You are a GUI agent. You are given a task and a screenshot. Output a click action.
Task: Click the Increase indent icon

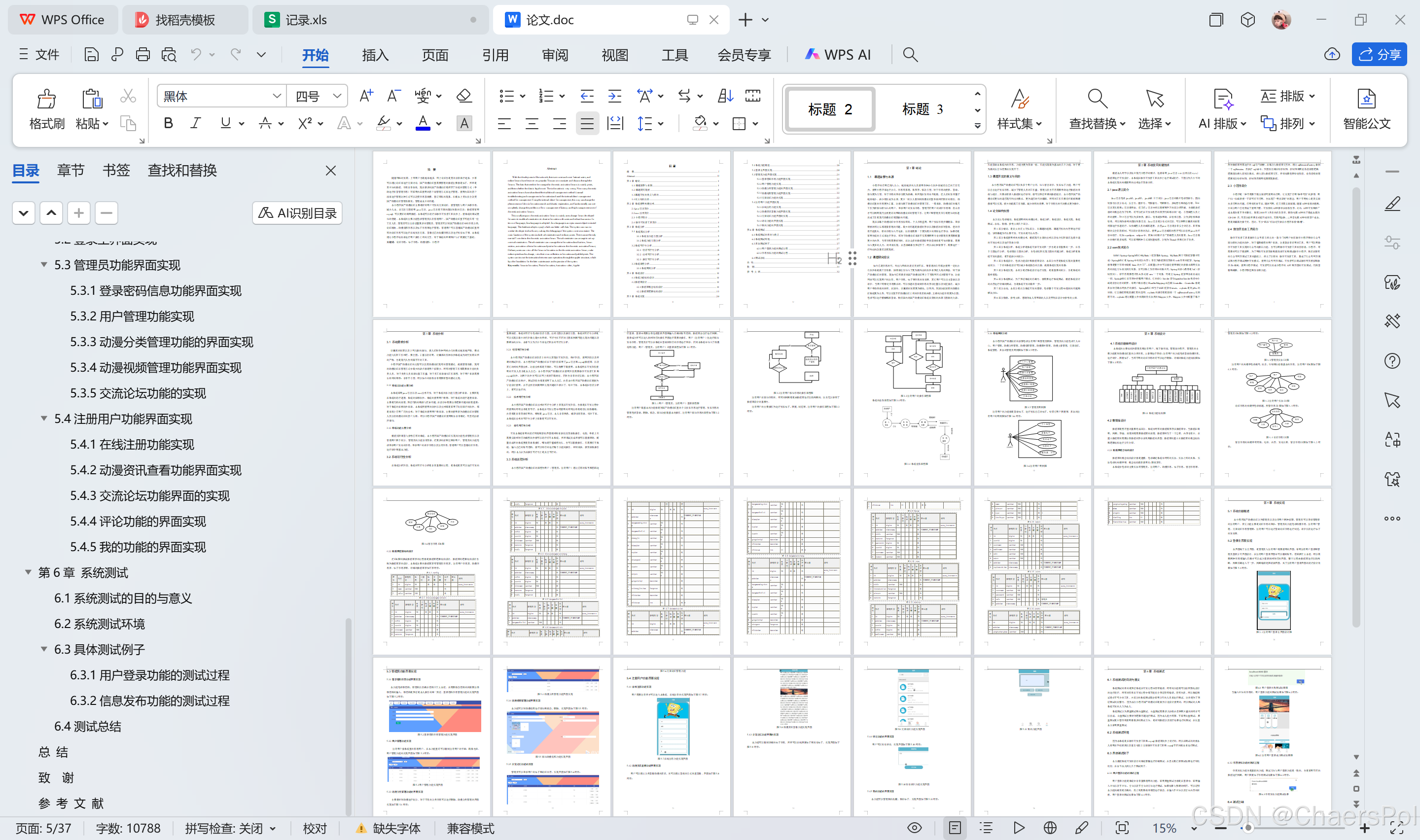point(615,96)
